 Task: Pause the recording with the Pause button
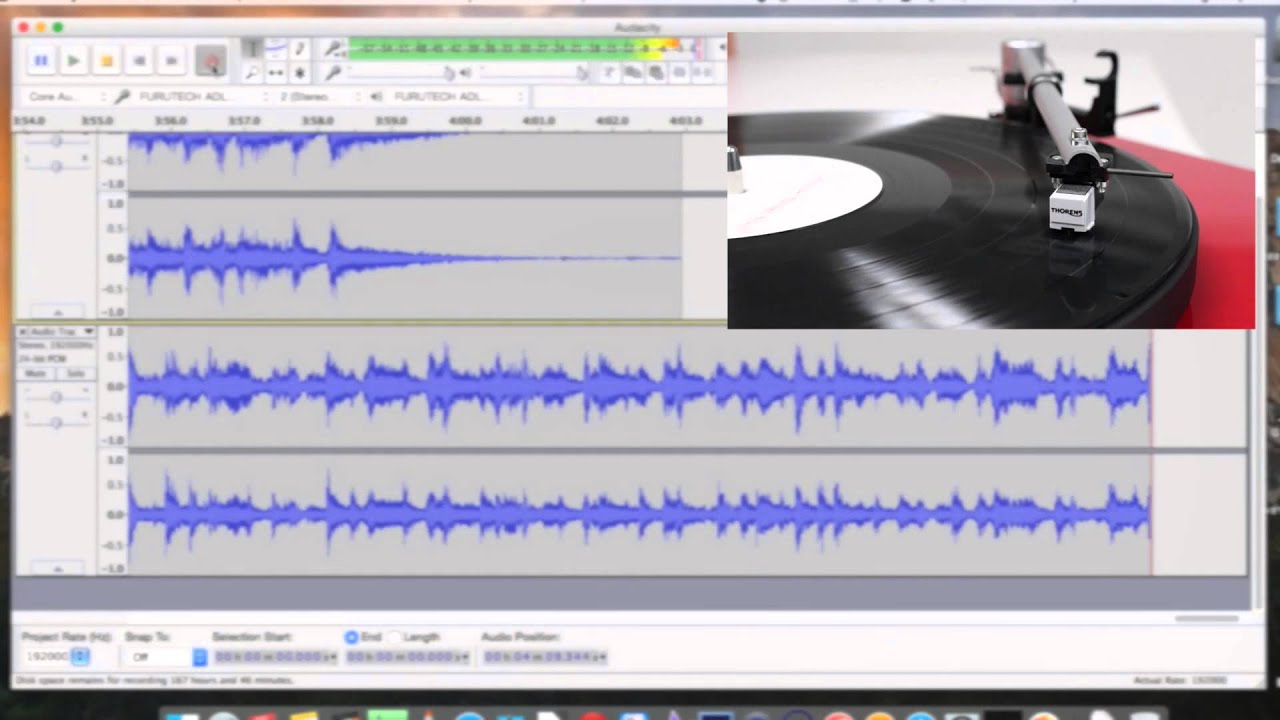pyautogui.click(x=41, y=61)
